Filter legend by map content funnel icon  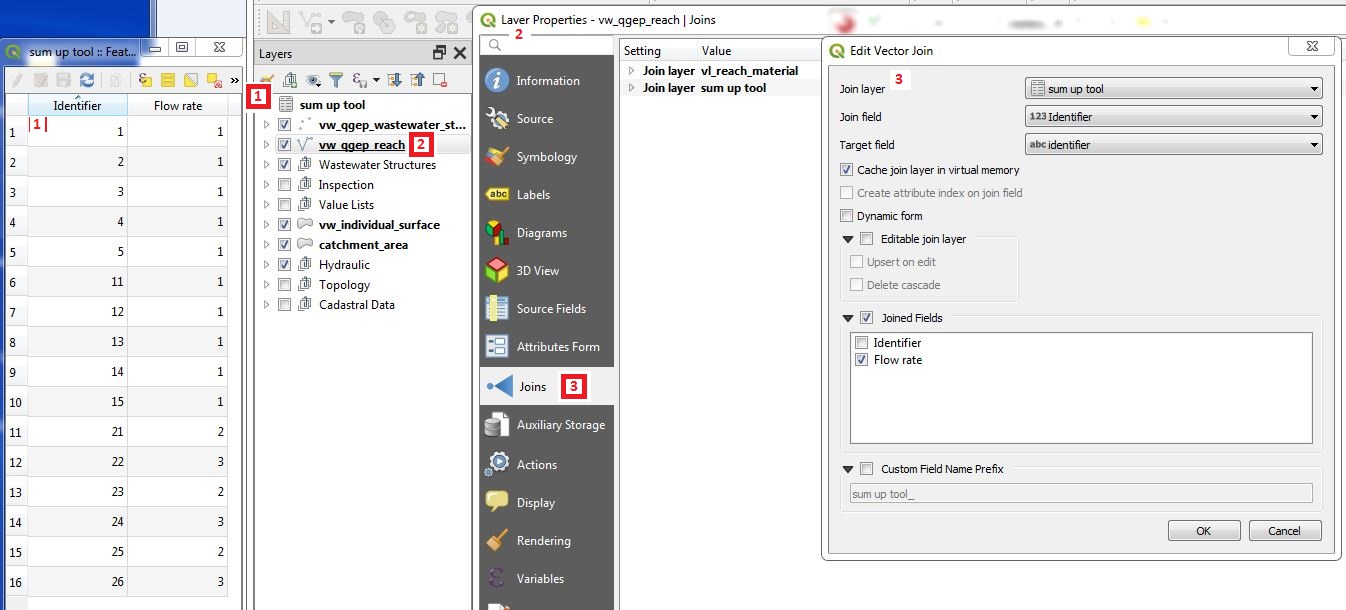coord(337,80)
